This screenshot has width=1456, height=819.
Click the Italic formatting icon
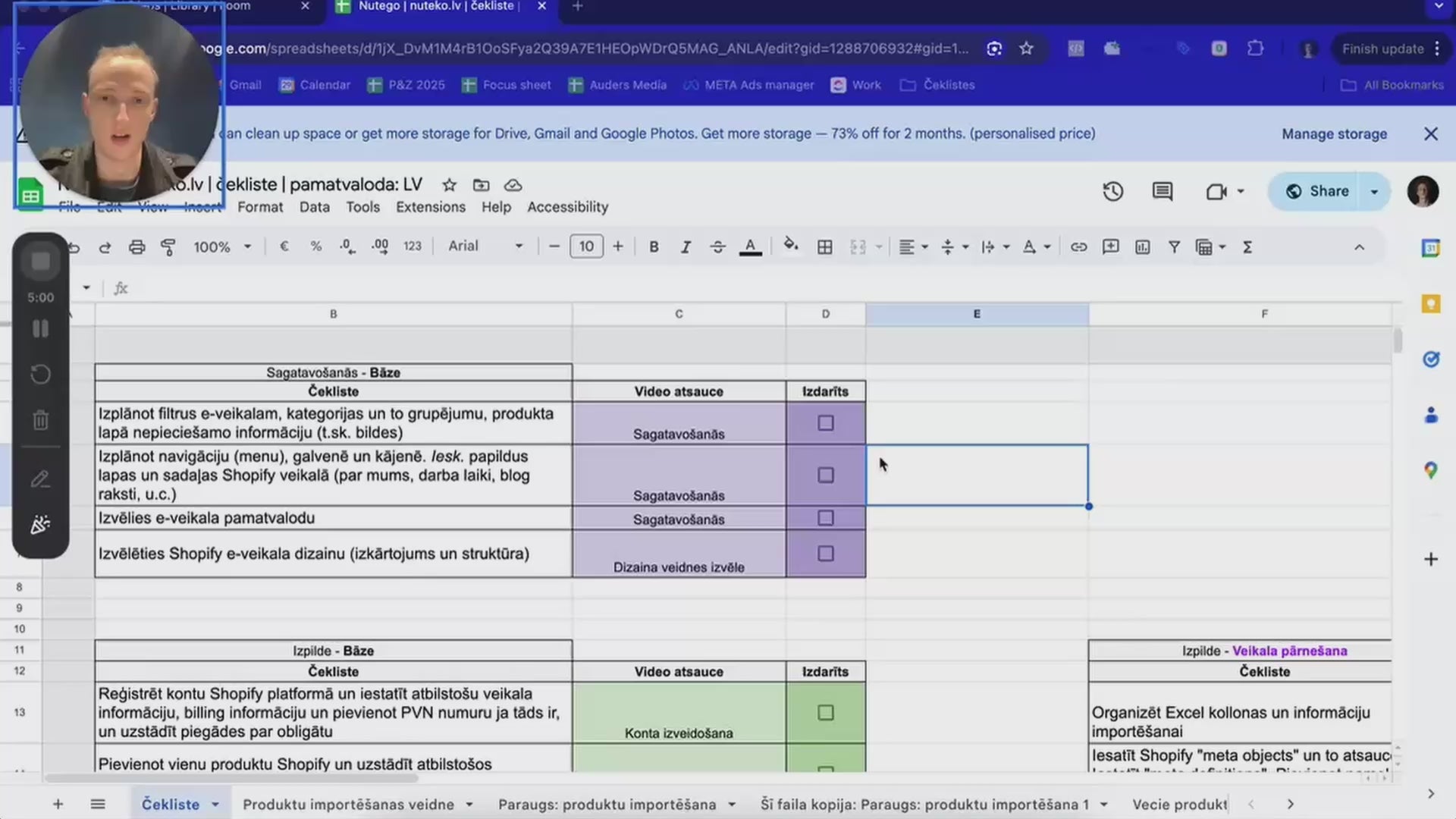(686, 247)
